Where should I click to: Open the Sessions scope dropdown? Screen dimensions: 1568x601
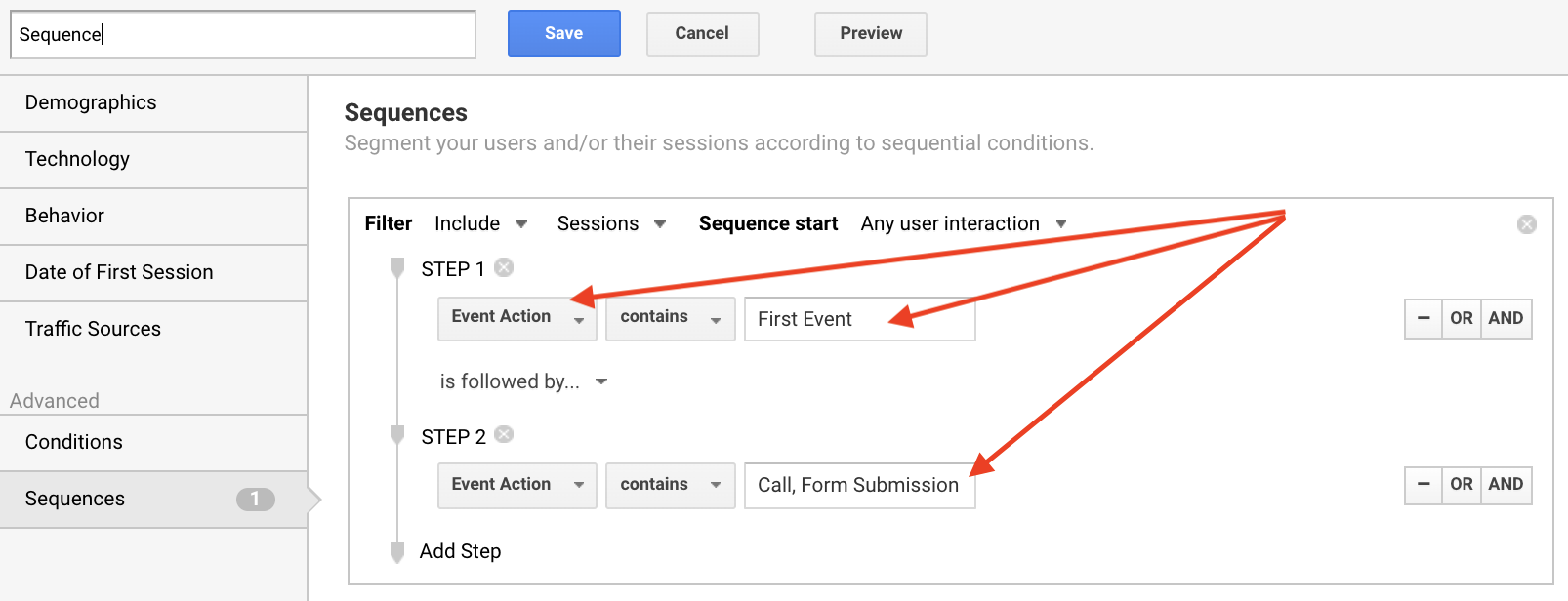[612, 223]
